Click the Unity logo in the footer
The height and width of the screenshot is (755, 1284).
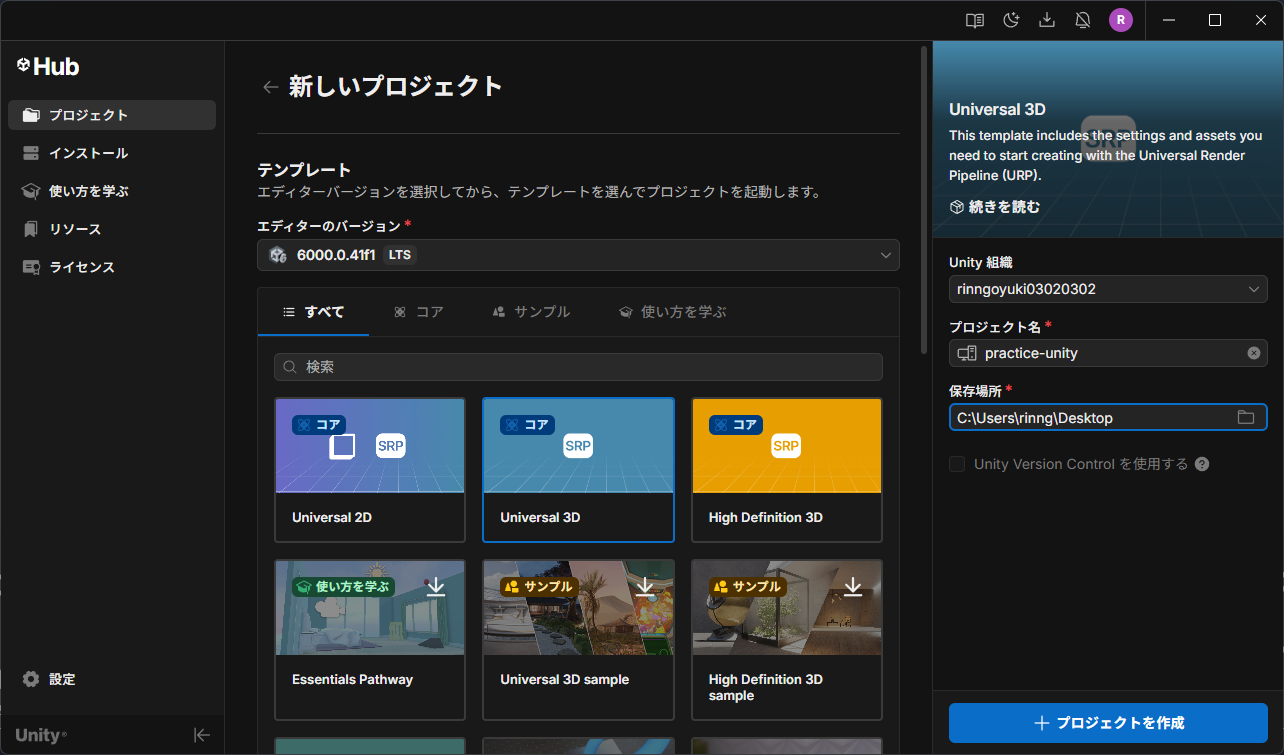[41, 735]
